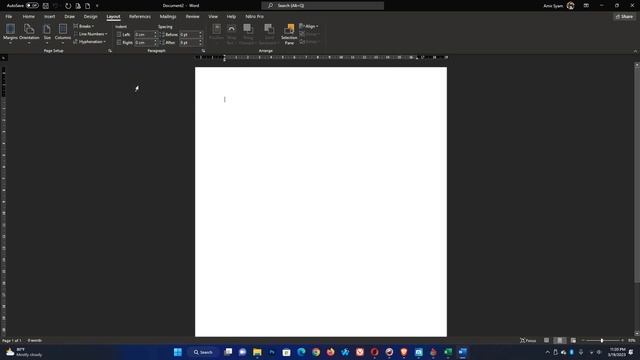
Task: Switch to the Design tab
Action: (91, 16)
